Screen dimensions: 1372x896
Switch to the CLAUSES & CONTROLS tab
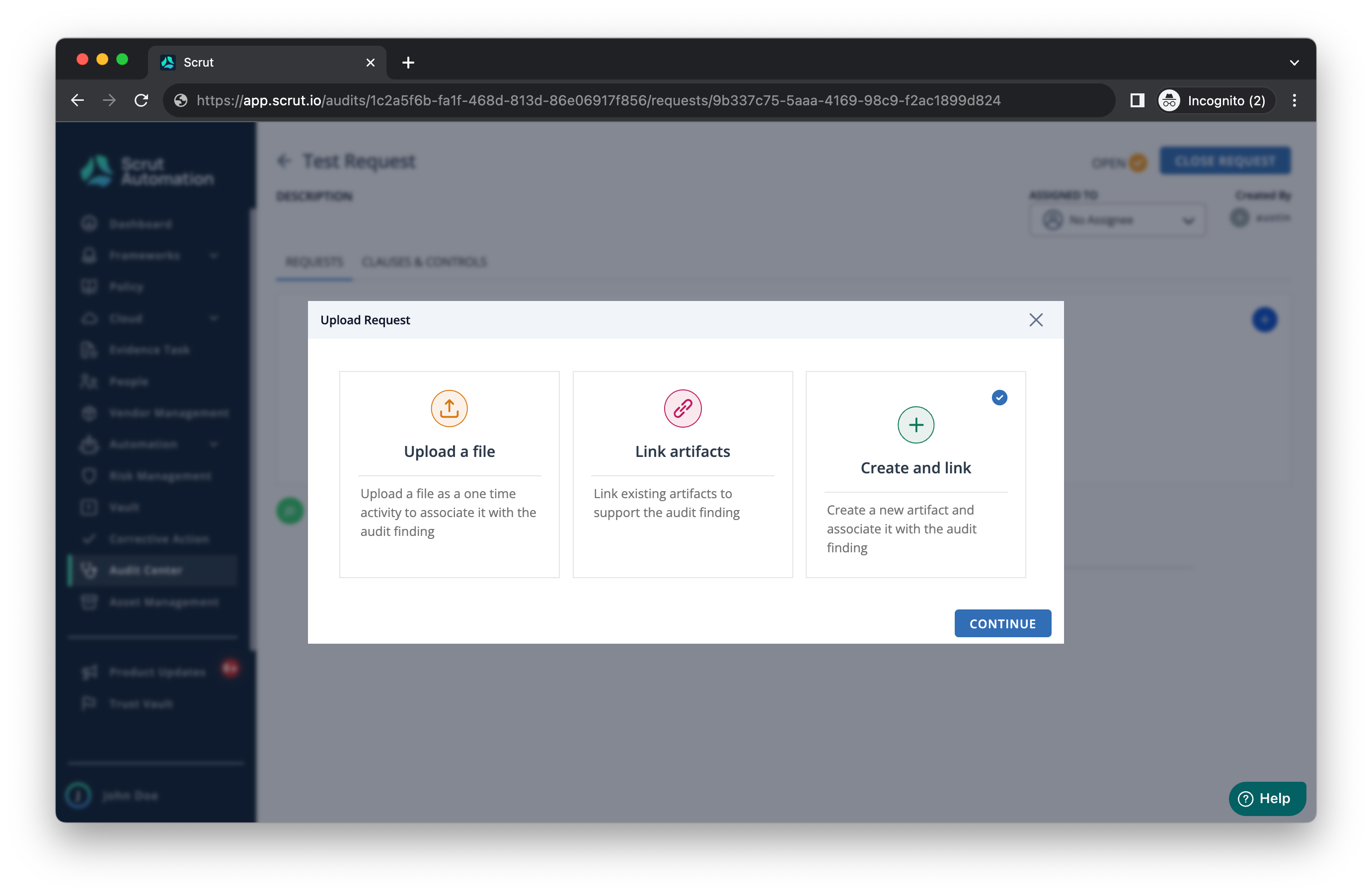tap(424, 262)
